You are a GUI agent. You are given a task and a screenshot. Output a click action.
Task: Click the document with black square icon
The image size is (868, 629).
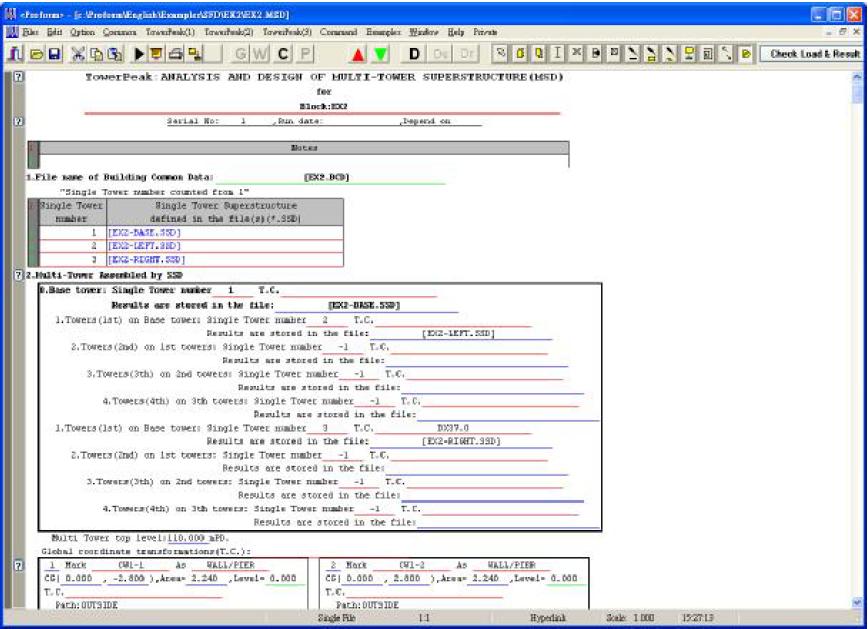coord(595,54)
